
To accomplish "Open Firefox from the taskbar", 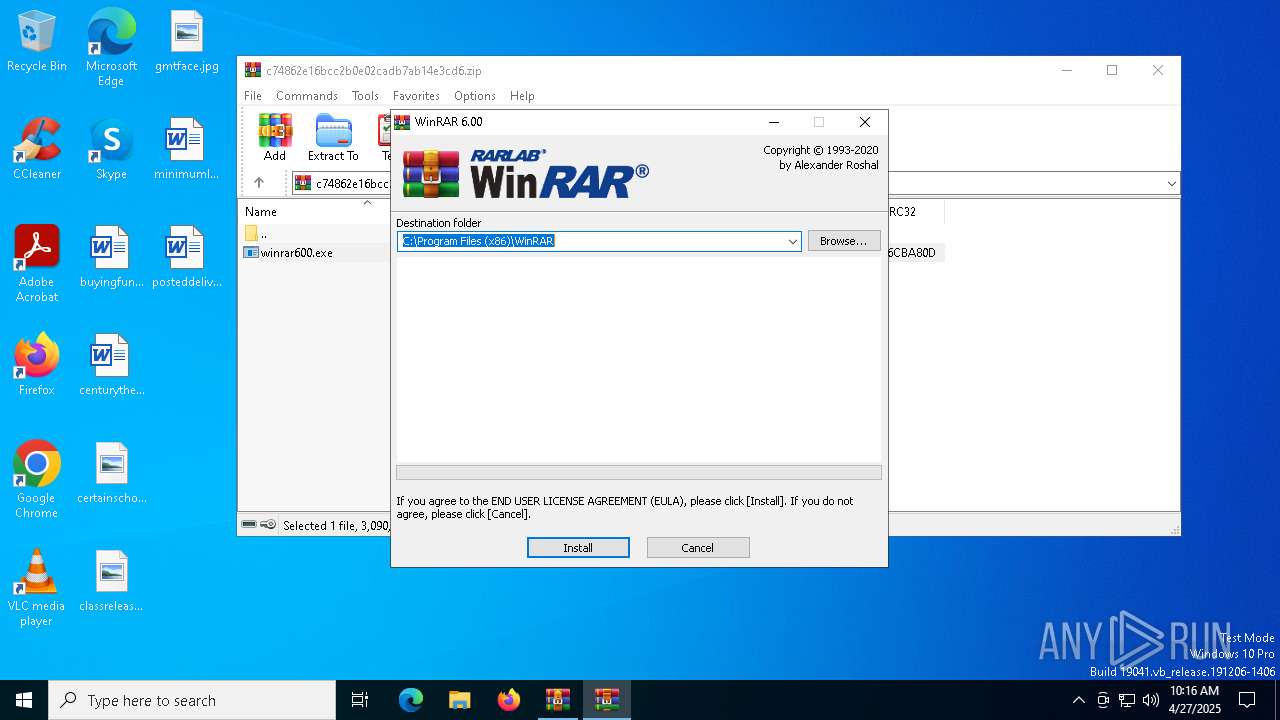I will tap(508, 700).
